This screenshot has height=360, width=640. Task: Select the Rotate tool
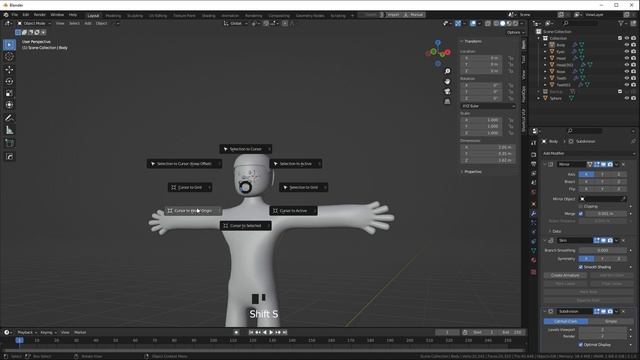pos(9,81)
